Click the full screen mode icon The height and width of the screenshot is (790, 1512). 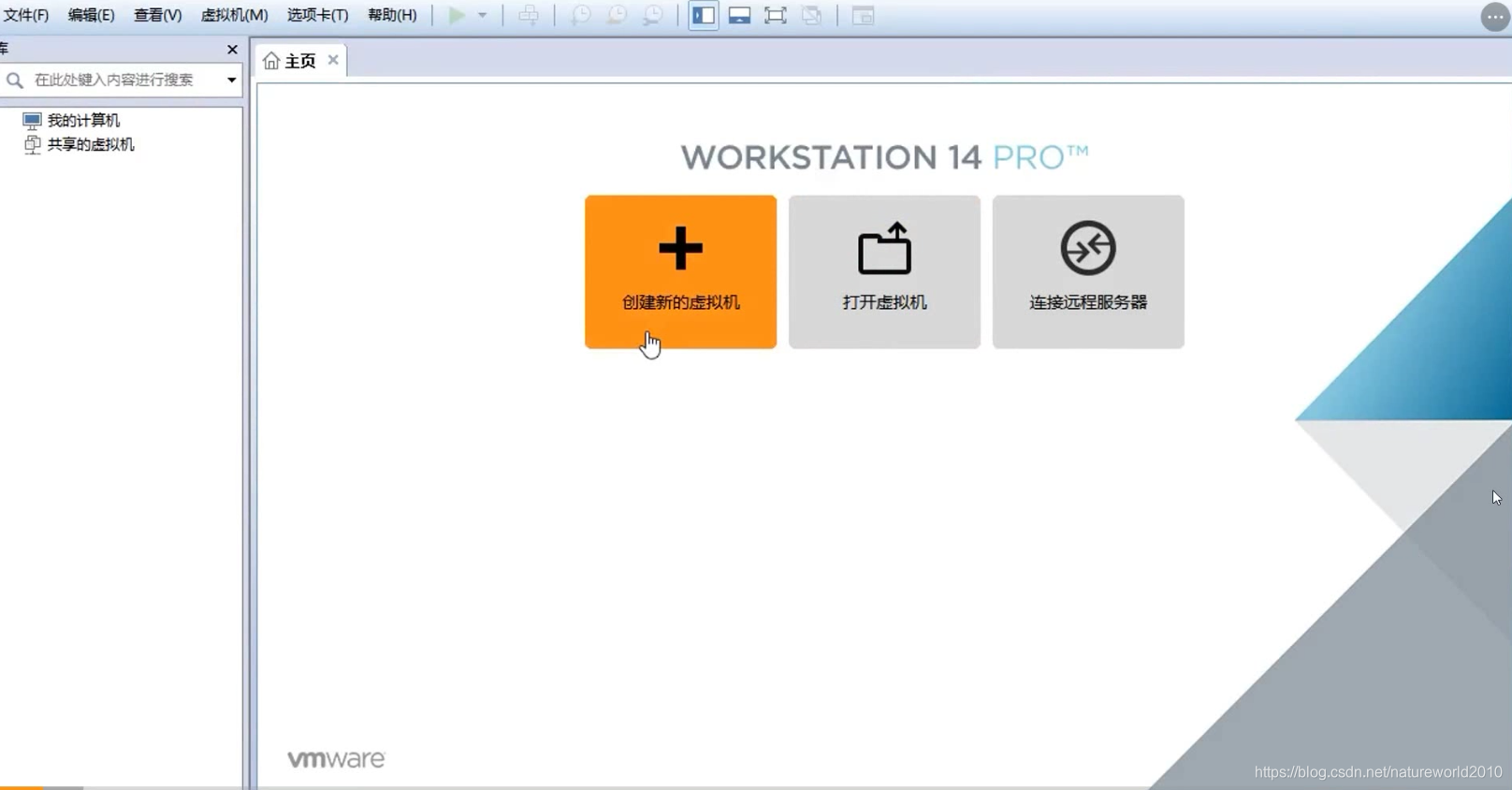[775, 15]
